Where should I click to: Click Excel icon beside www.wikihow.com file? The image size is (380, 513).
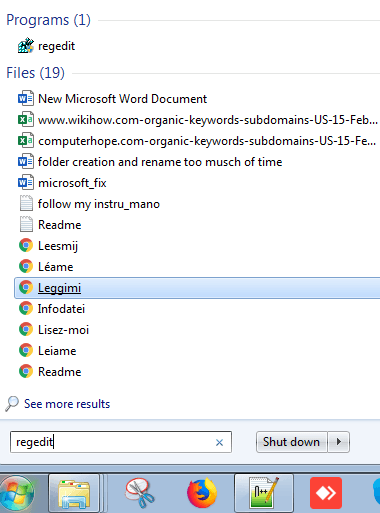(x=26, y=120)
